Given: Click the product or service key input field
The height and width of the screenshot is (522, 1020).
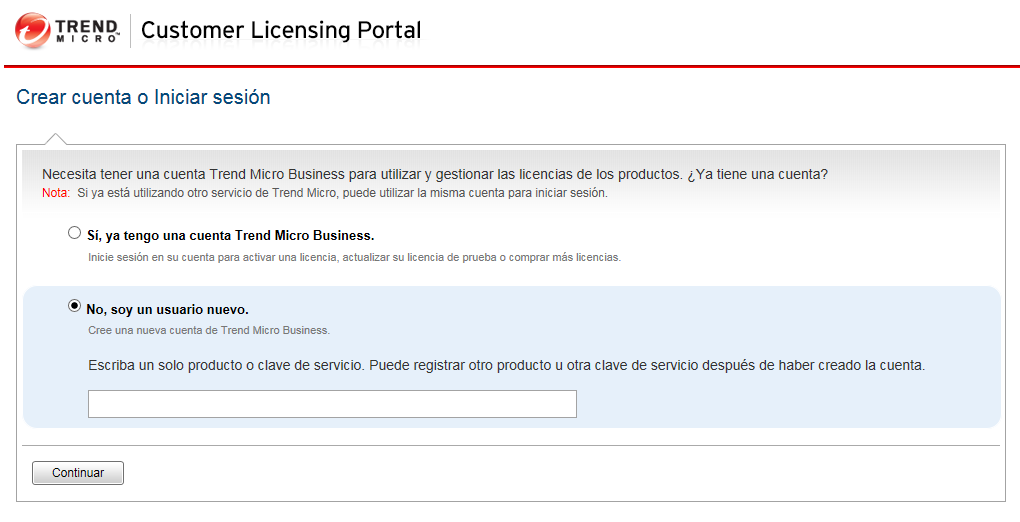Looking at the screenshot, I should [332, 404].
